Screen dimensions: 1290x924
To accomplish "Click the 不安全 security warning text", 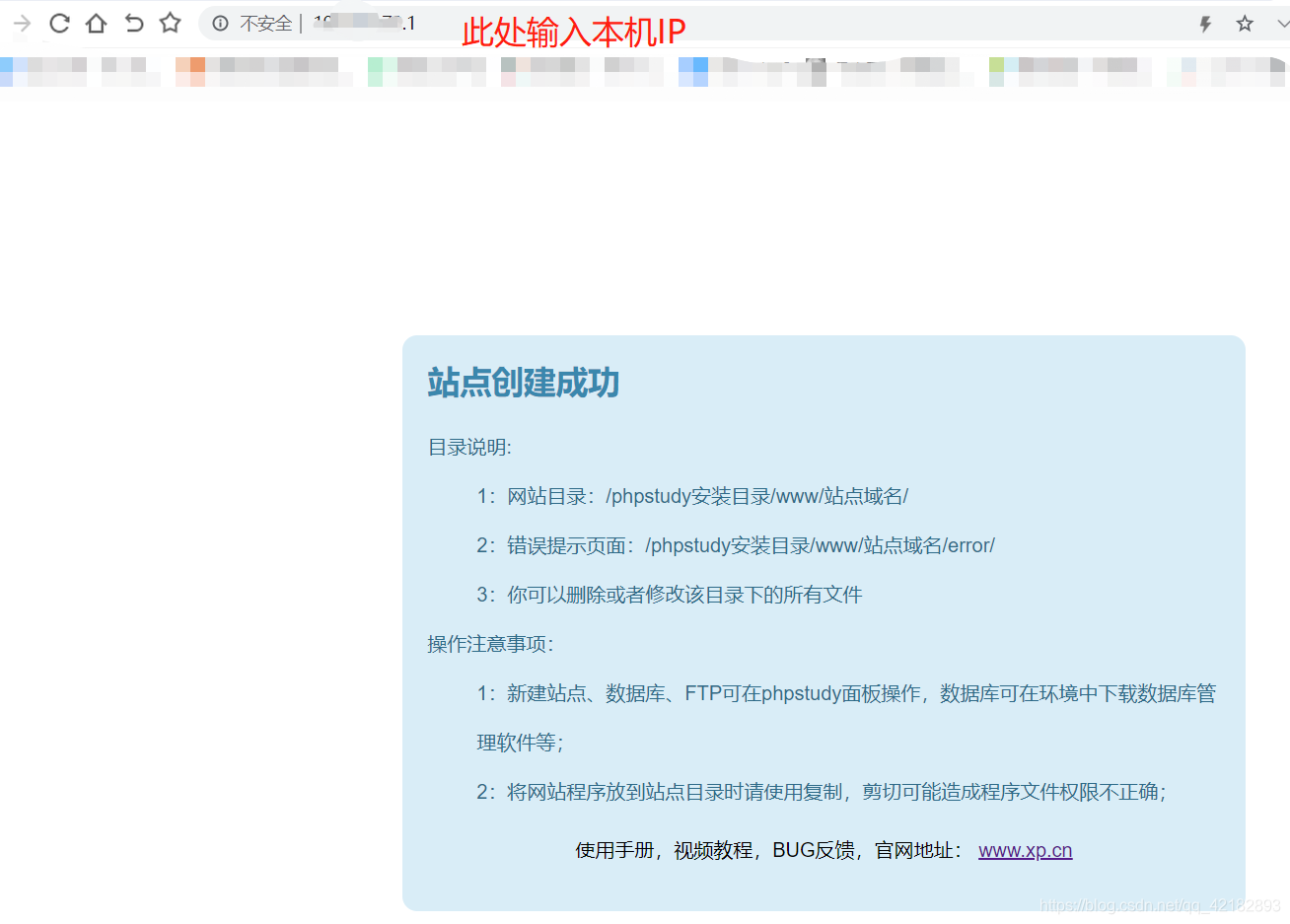I will tap(265, 24).
